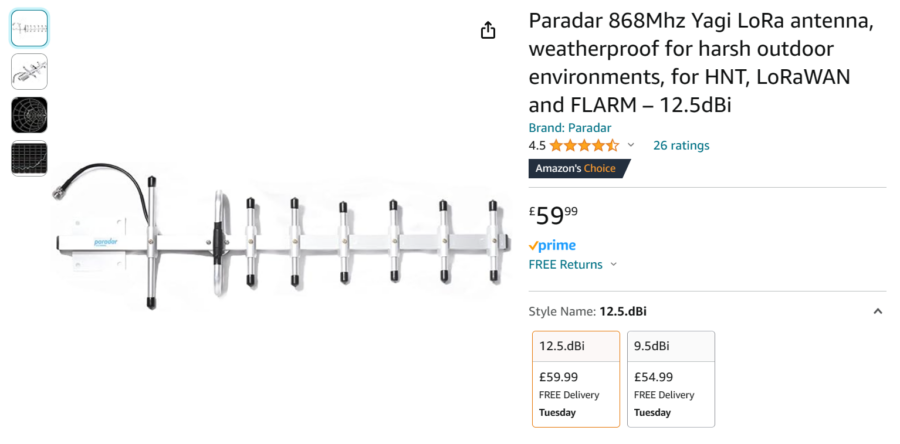Image resolution: width=900 pixels, height=444 pixels.
Task: Click the 4.5 rating number
Action: (x=537, y=146)
